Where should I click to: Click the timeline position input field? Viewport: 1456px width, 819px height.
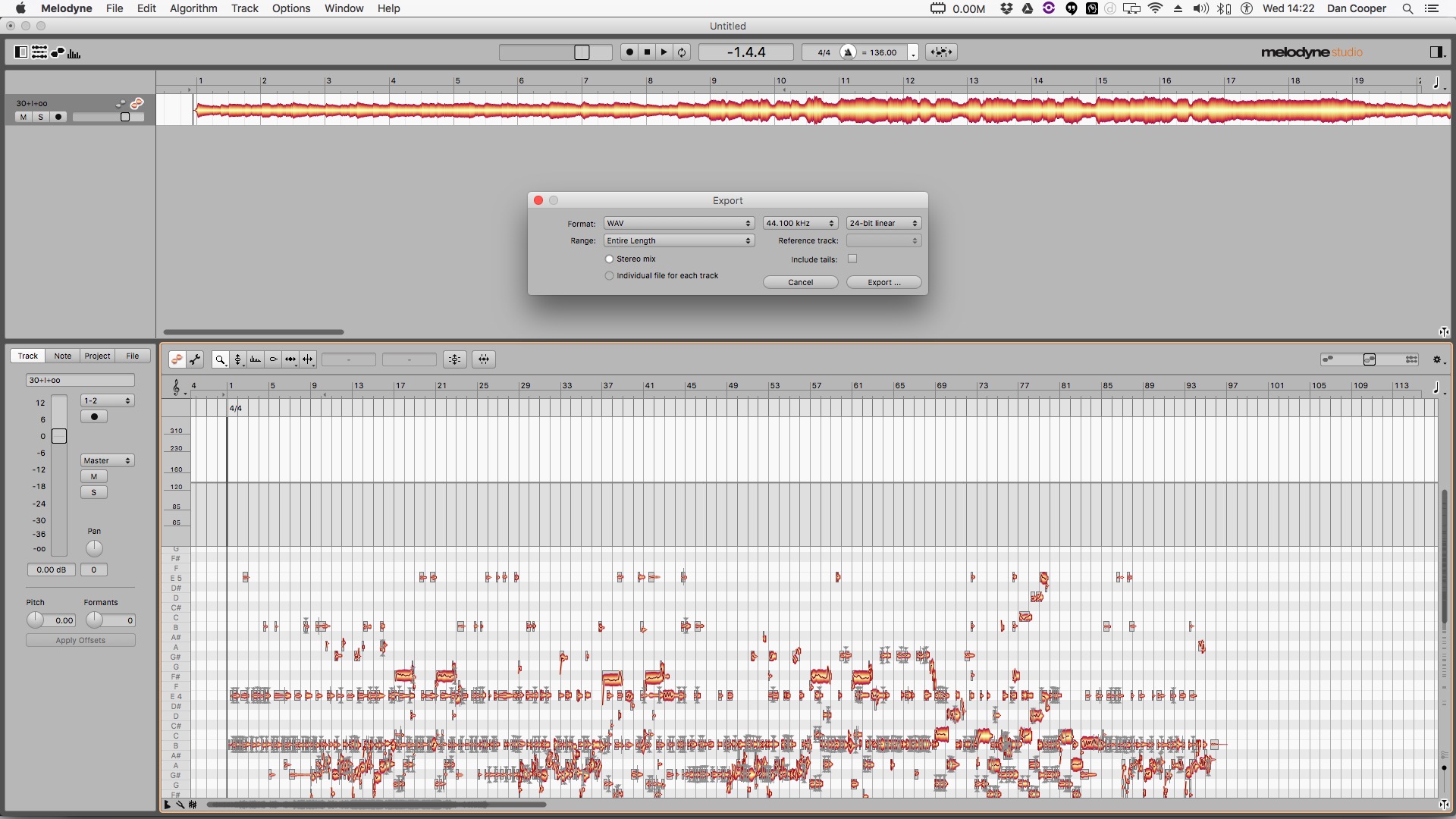coord(749,52)
